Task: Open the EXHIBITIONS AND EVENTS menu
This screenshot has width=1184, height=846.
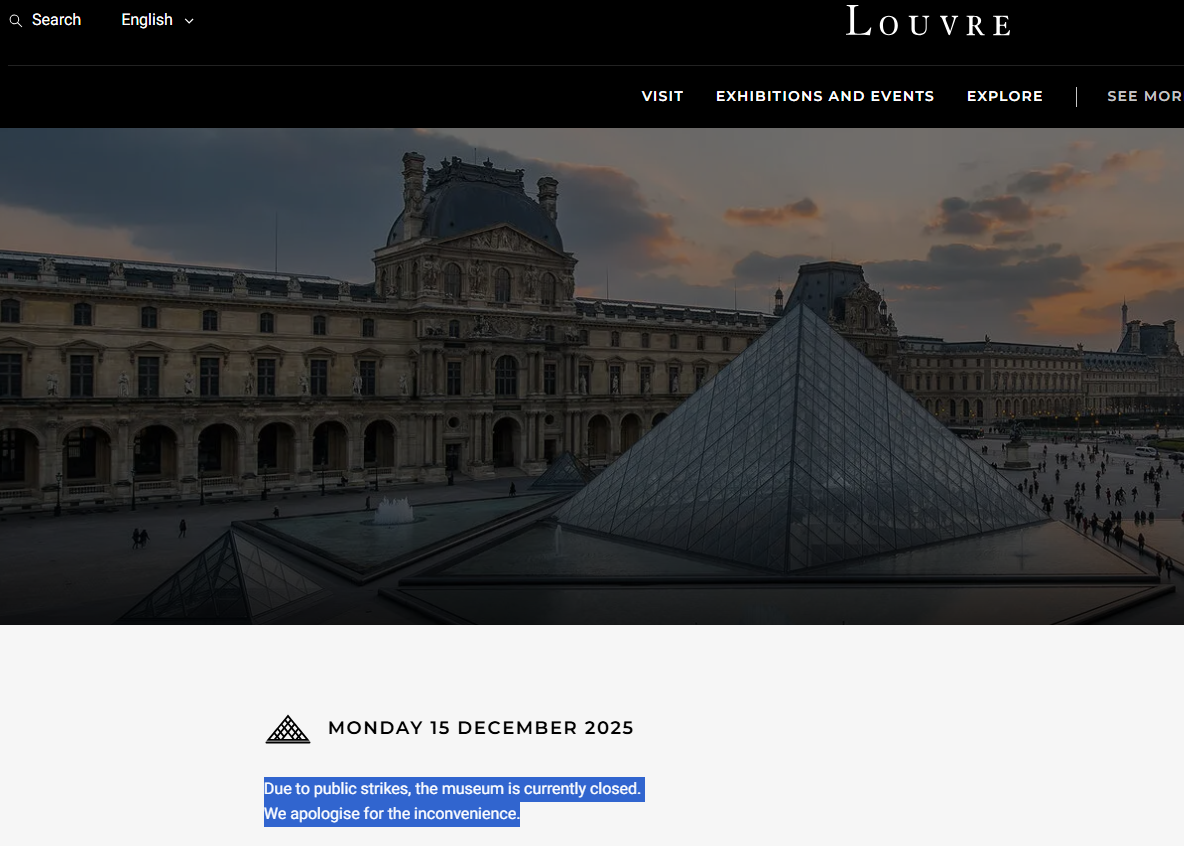Action: point(825,96)
